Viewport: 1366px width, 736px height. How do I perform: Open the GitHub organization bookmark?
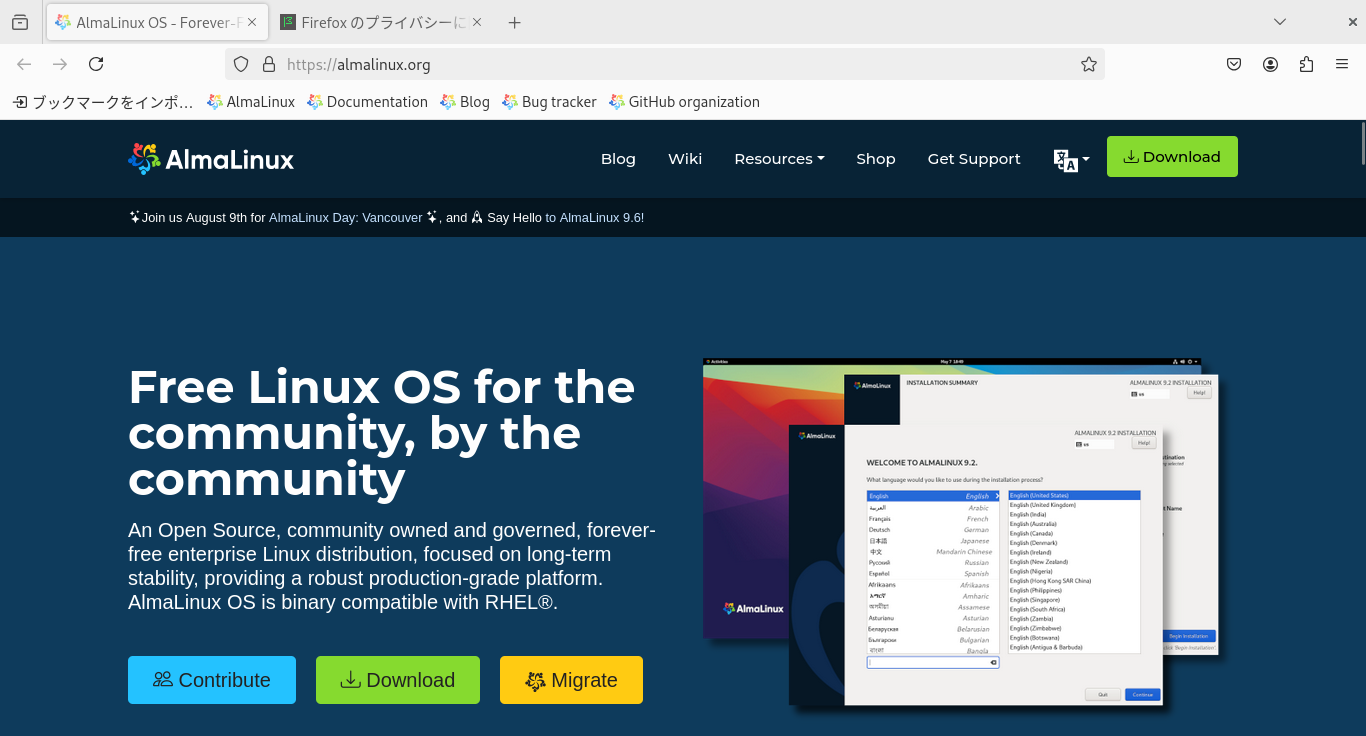click(x=684, y=102)
